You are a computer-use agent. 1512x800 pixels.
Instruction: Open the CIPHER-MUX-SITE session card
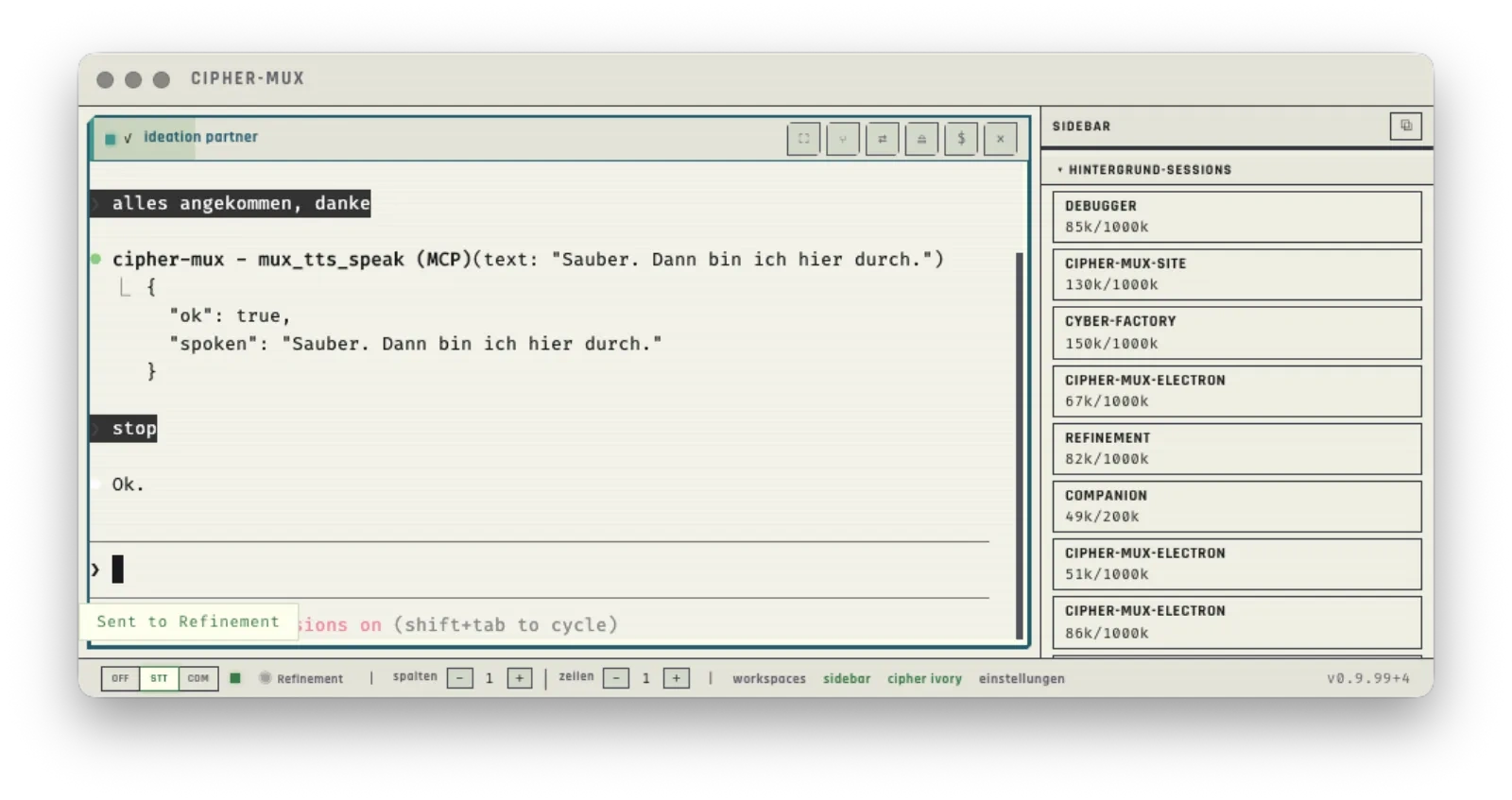1237,274
